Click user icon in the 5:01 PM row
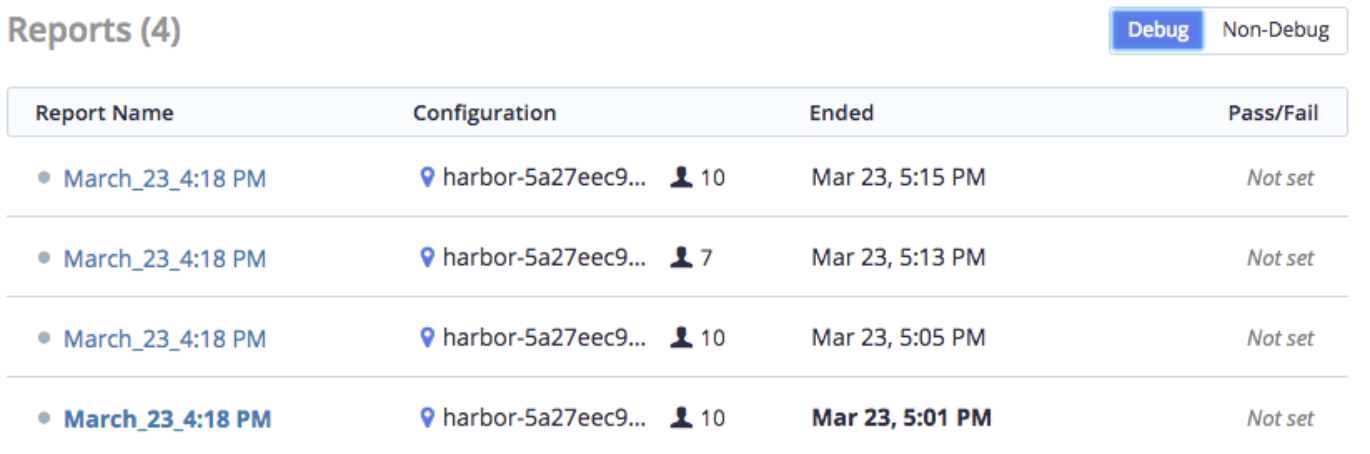This screenshot has height=454, width=1370. (682, 418)
